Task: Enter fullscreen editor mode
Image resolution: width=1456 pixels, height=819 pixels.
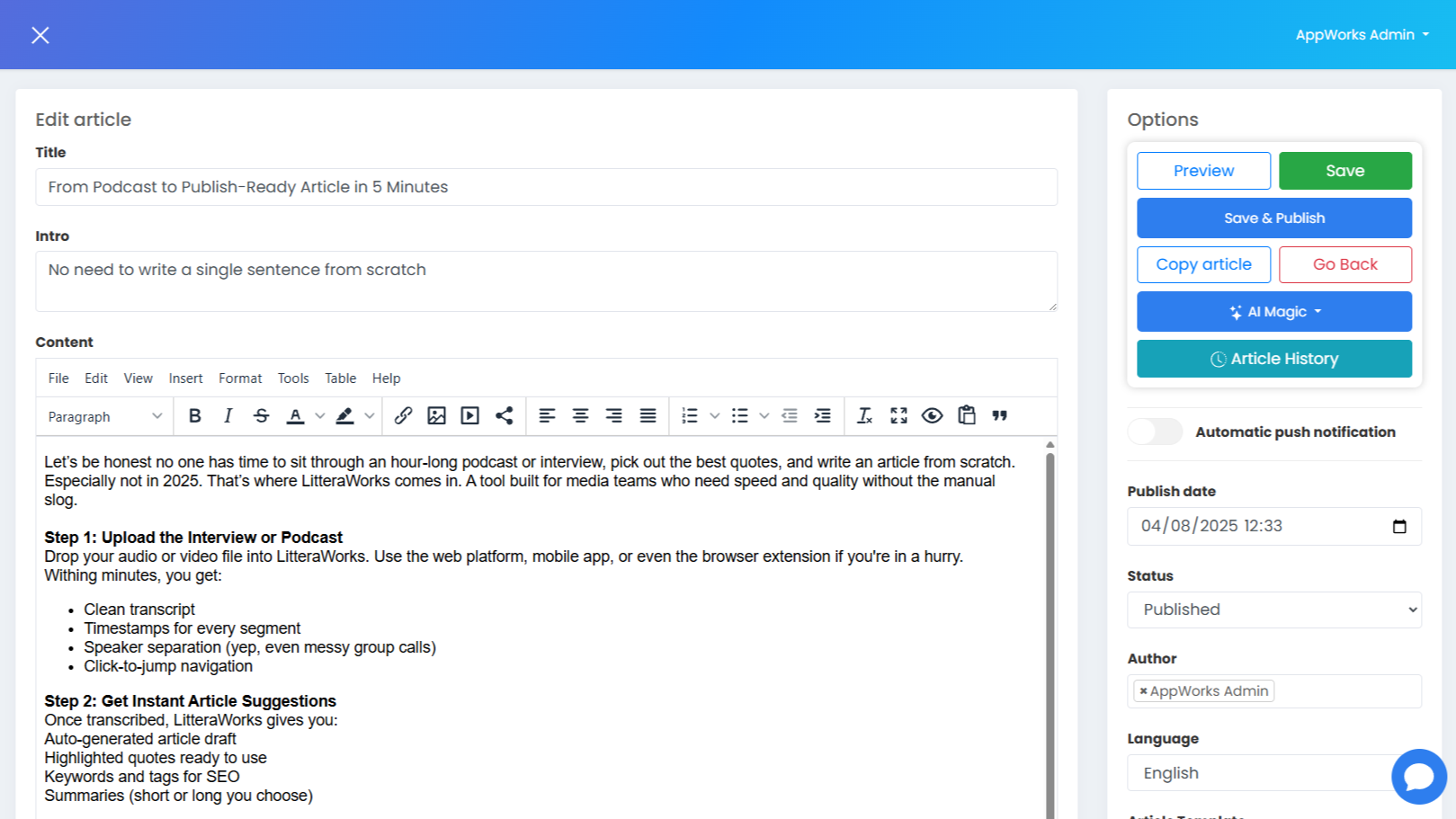Action: point(898,415)
